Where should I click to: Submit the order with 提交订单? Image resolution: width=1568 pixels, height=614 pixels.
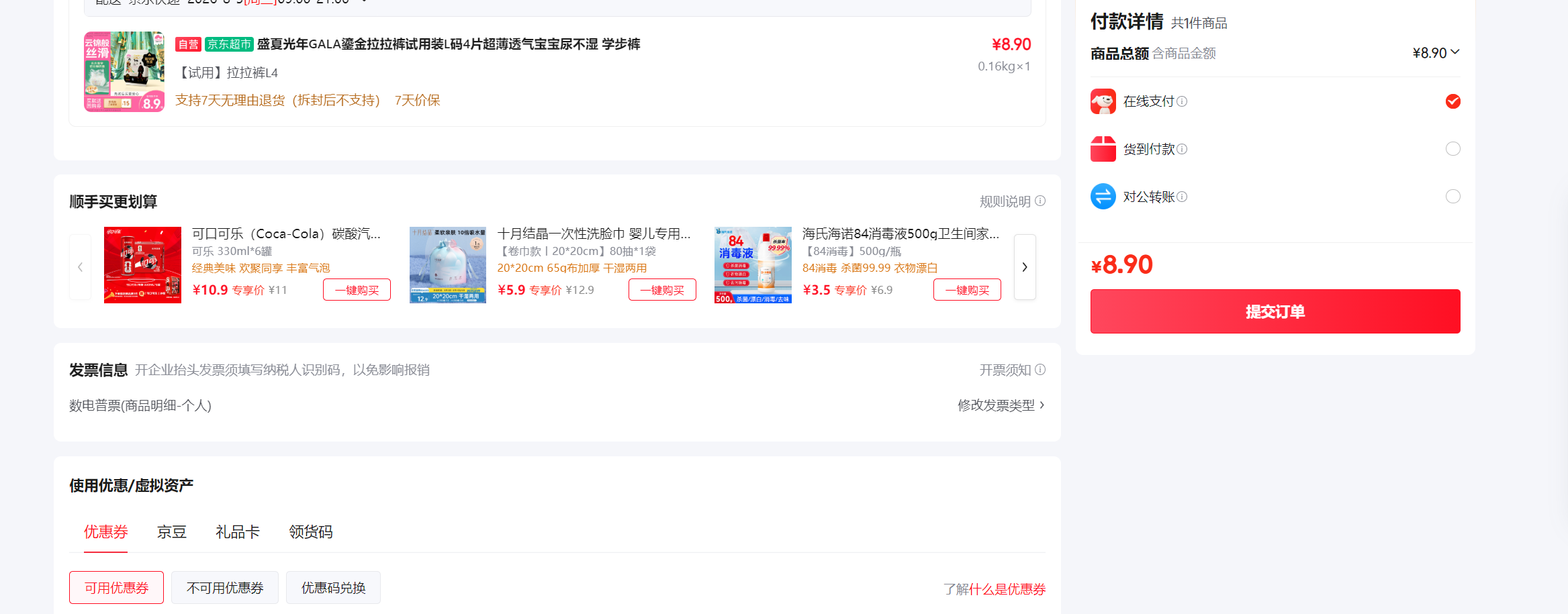tap(1275, 311)
